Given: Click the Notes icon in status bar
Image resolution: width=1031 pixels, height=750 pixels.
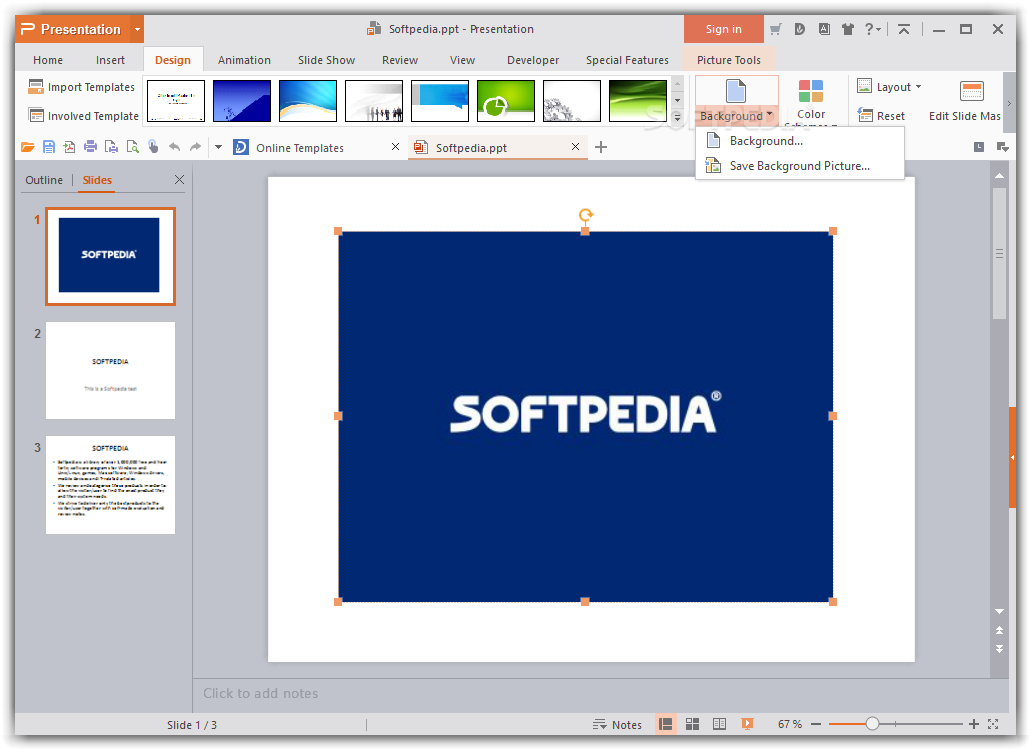Looking at the screenshot, I should click(x=599, y=724).
